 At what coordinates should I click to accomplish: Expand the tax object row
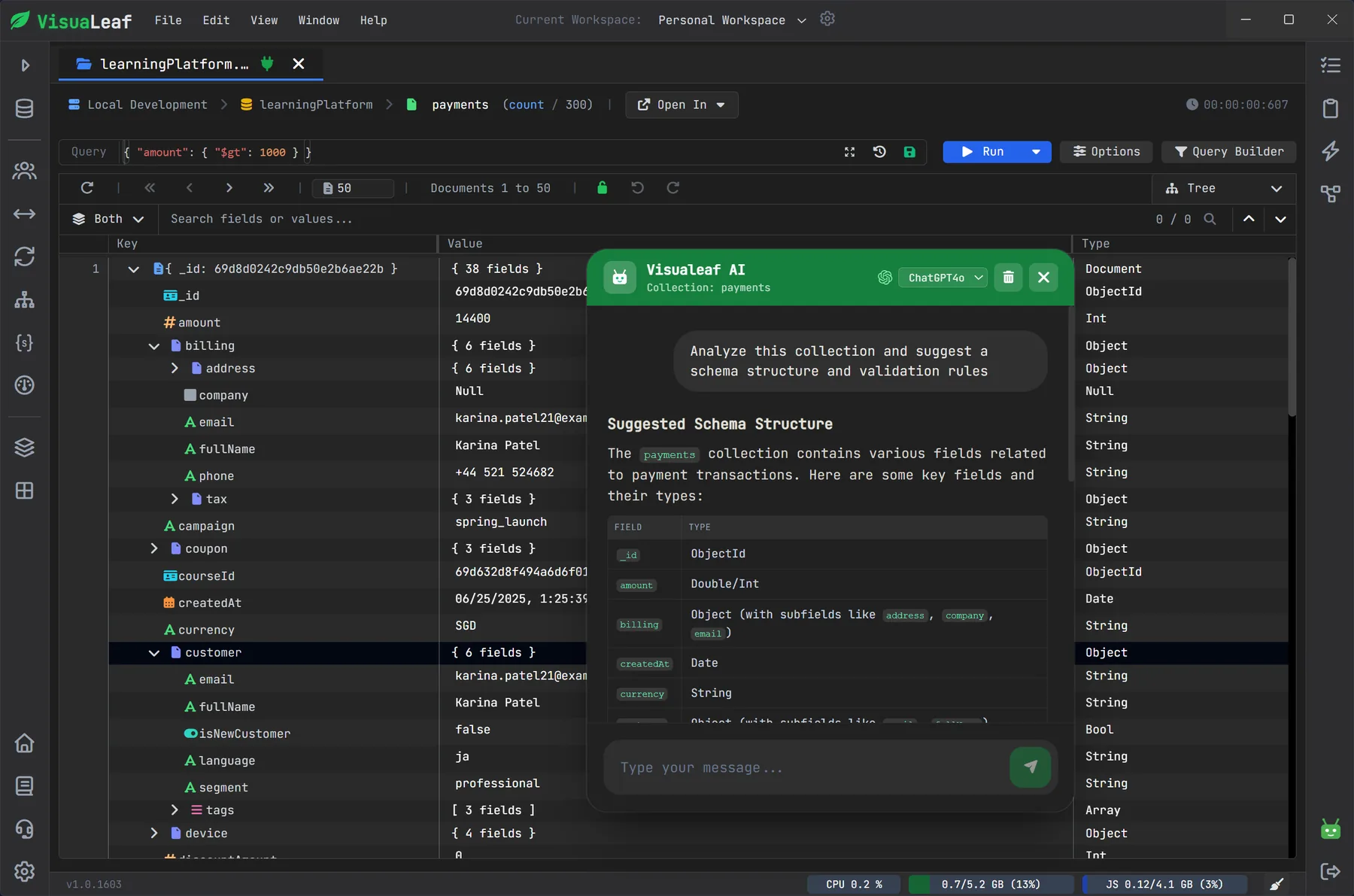click(175, 500)
